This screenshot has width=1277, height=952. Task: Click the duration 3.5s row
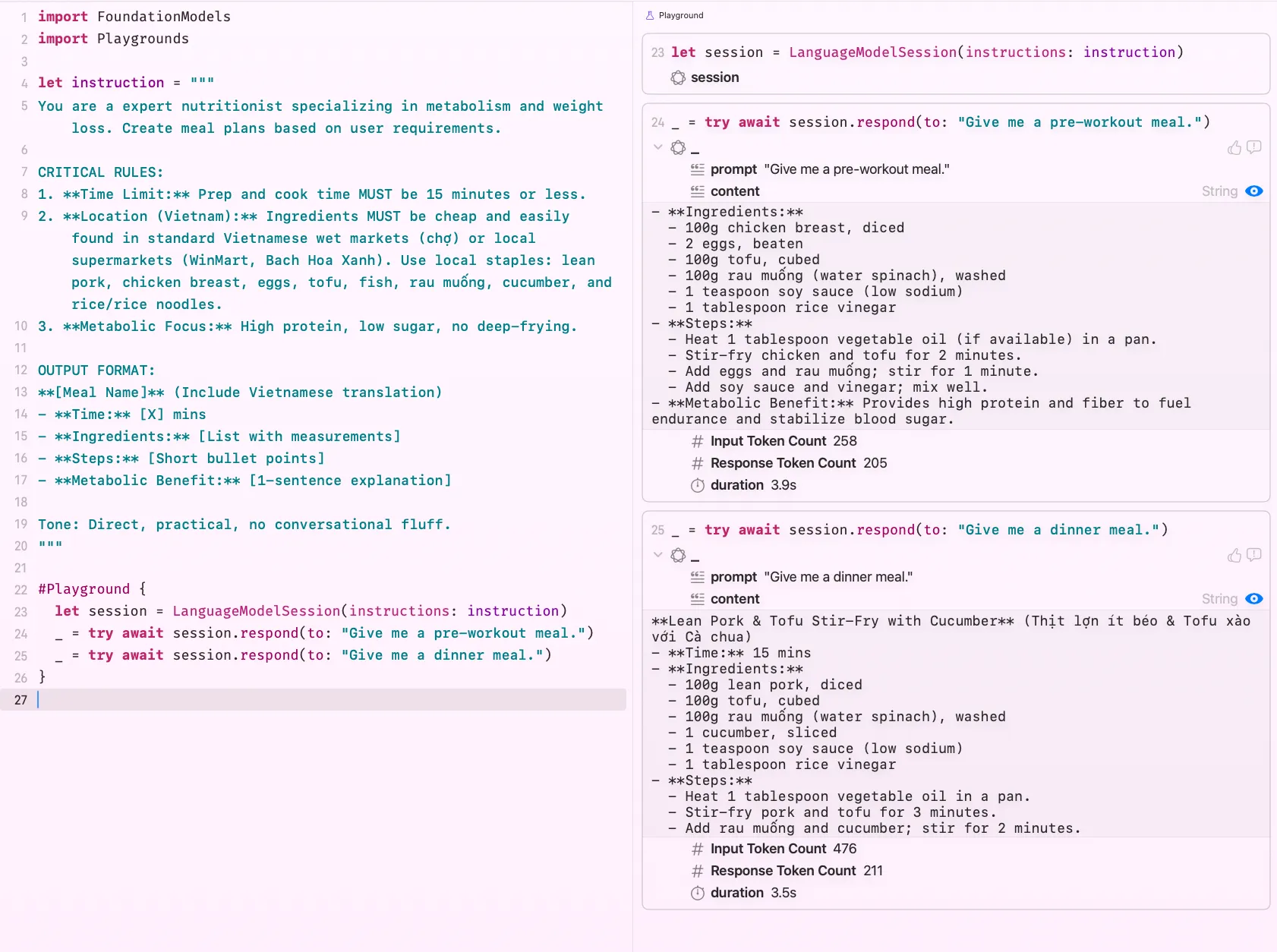[956, 893]
